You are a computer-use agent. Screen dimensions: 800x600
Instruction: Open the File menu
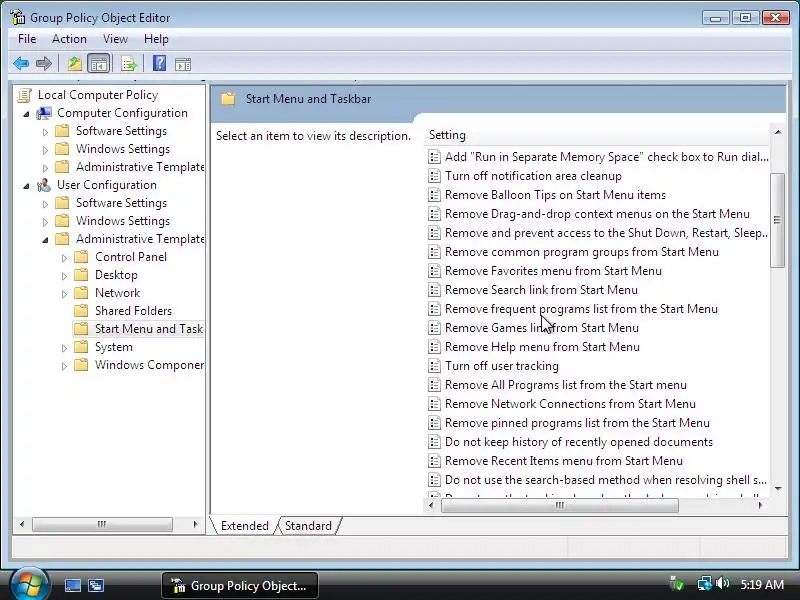(x=27, y=39)
